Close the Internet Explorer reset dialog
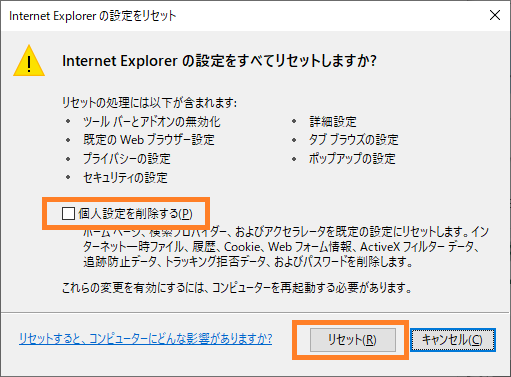Viewport: 511px width, 377px height. click(x=495, y=15)
